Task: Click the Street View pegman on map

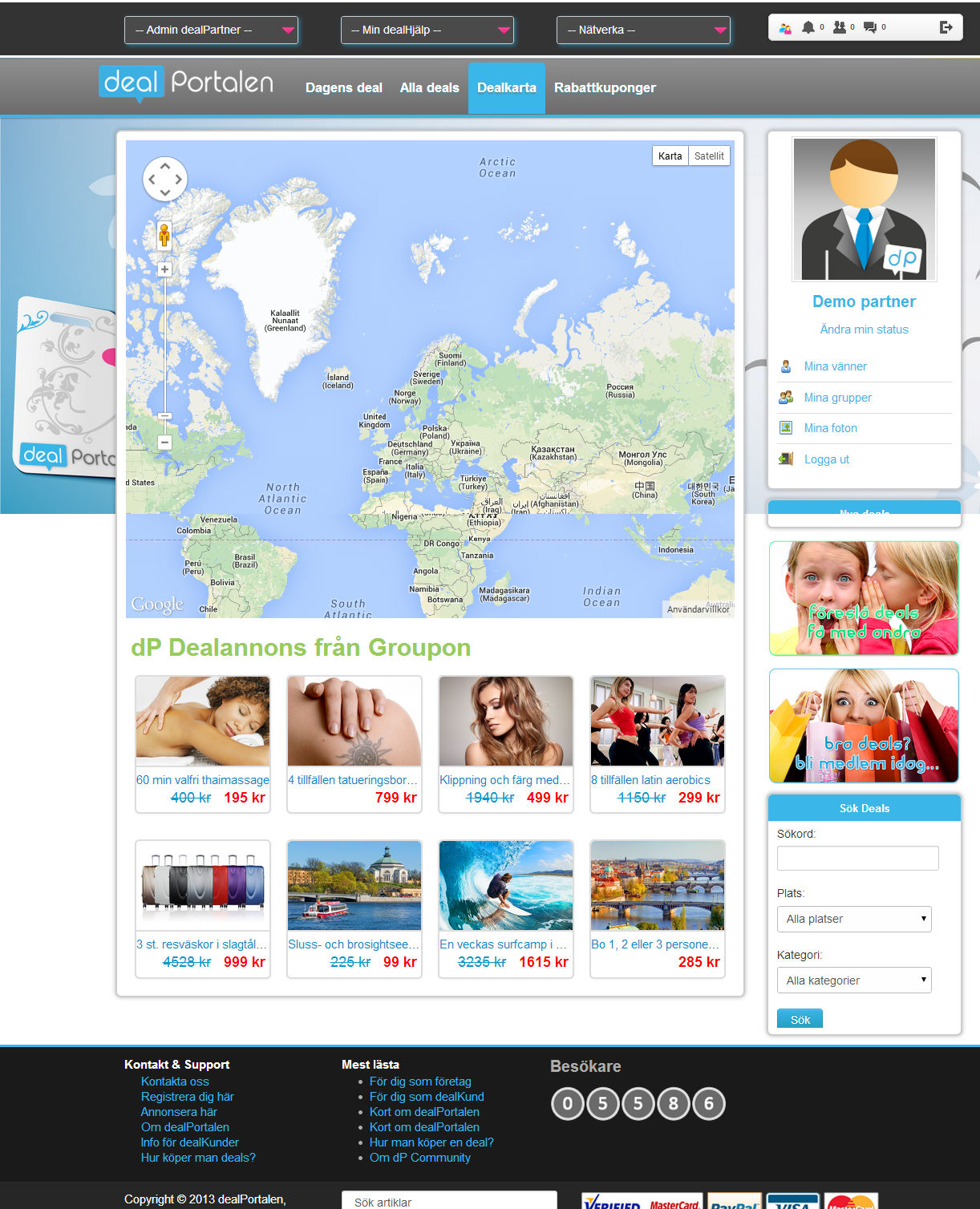Action: pos(164,236)
